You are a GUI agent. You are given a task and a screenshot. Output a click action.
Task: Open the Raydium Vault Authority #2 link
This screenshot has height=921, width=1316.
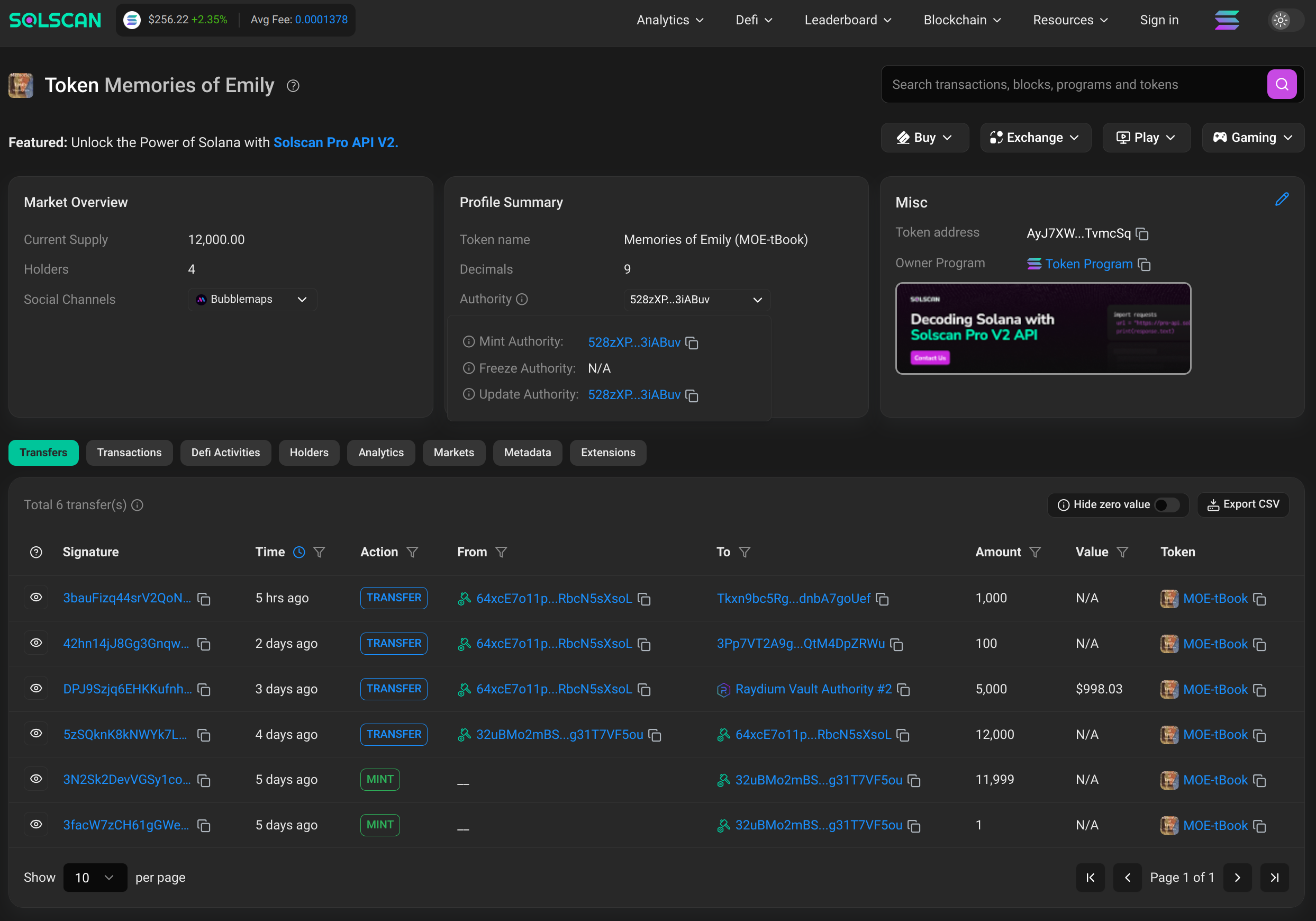(x=813, y=689)
